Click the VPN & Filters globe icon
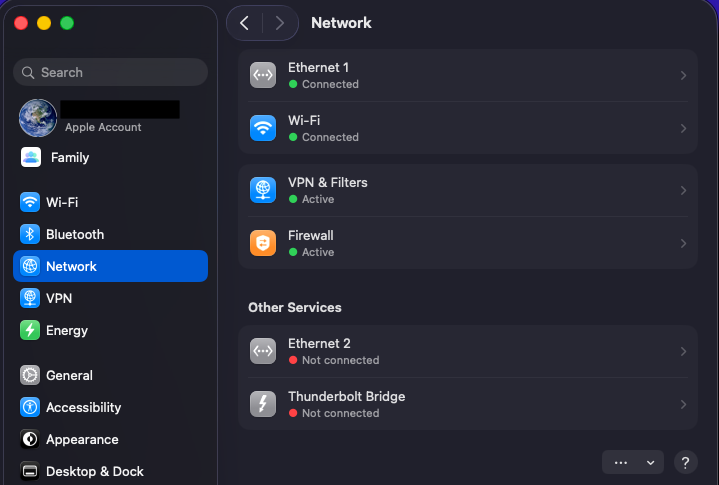 [x=263, y=190]
